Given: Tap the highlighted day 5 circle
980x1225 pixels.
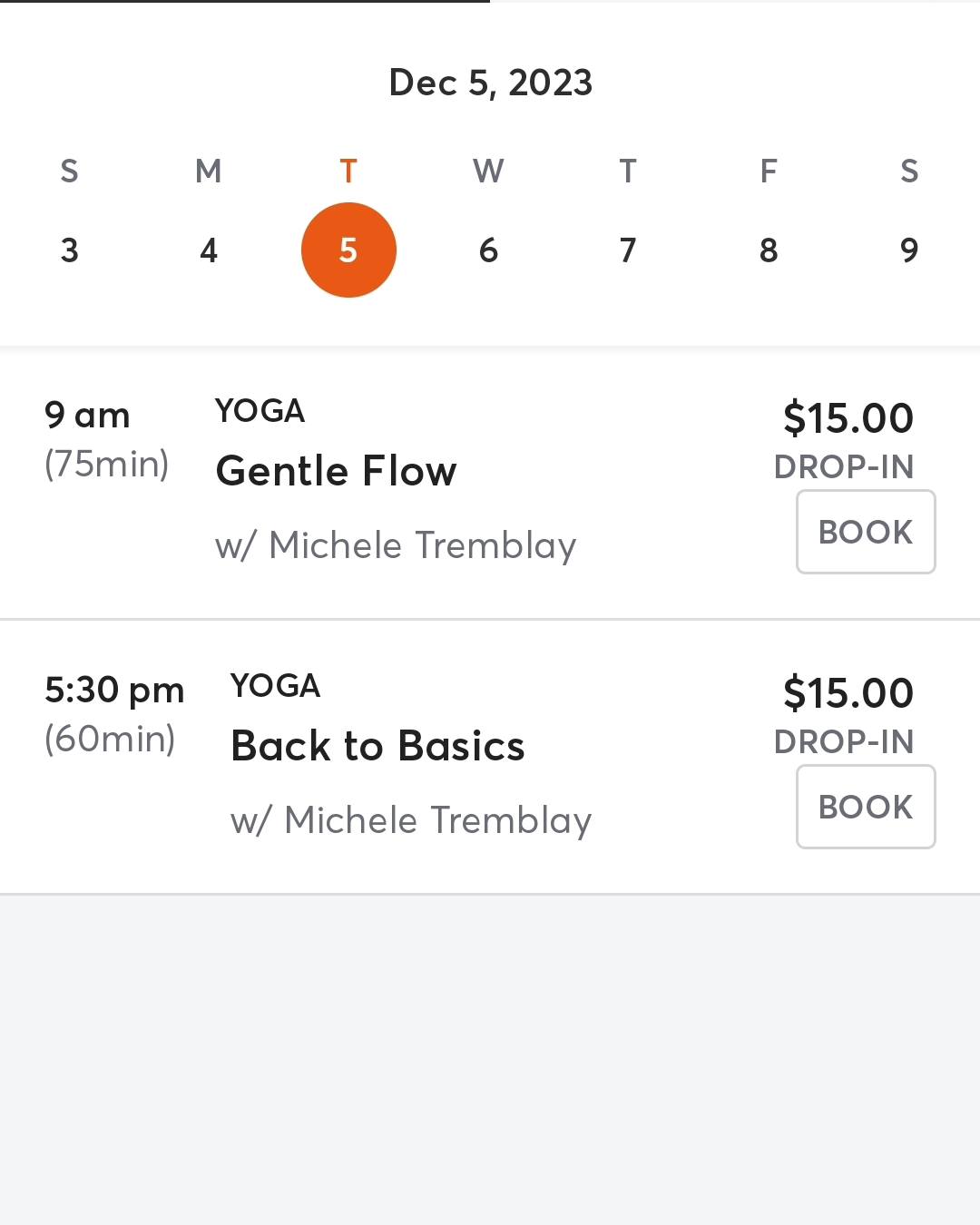Looking at the screenshot, I should [x=348, y=250].
